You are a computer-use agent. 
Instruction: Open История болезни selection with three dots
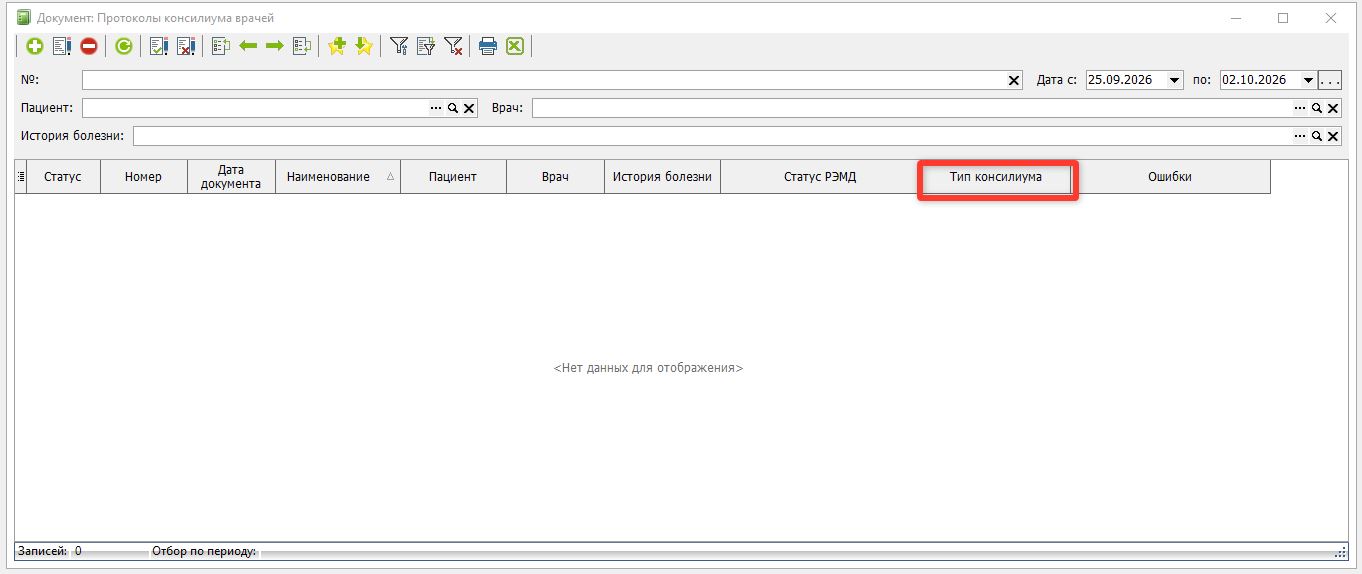[1300, 136]
